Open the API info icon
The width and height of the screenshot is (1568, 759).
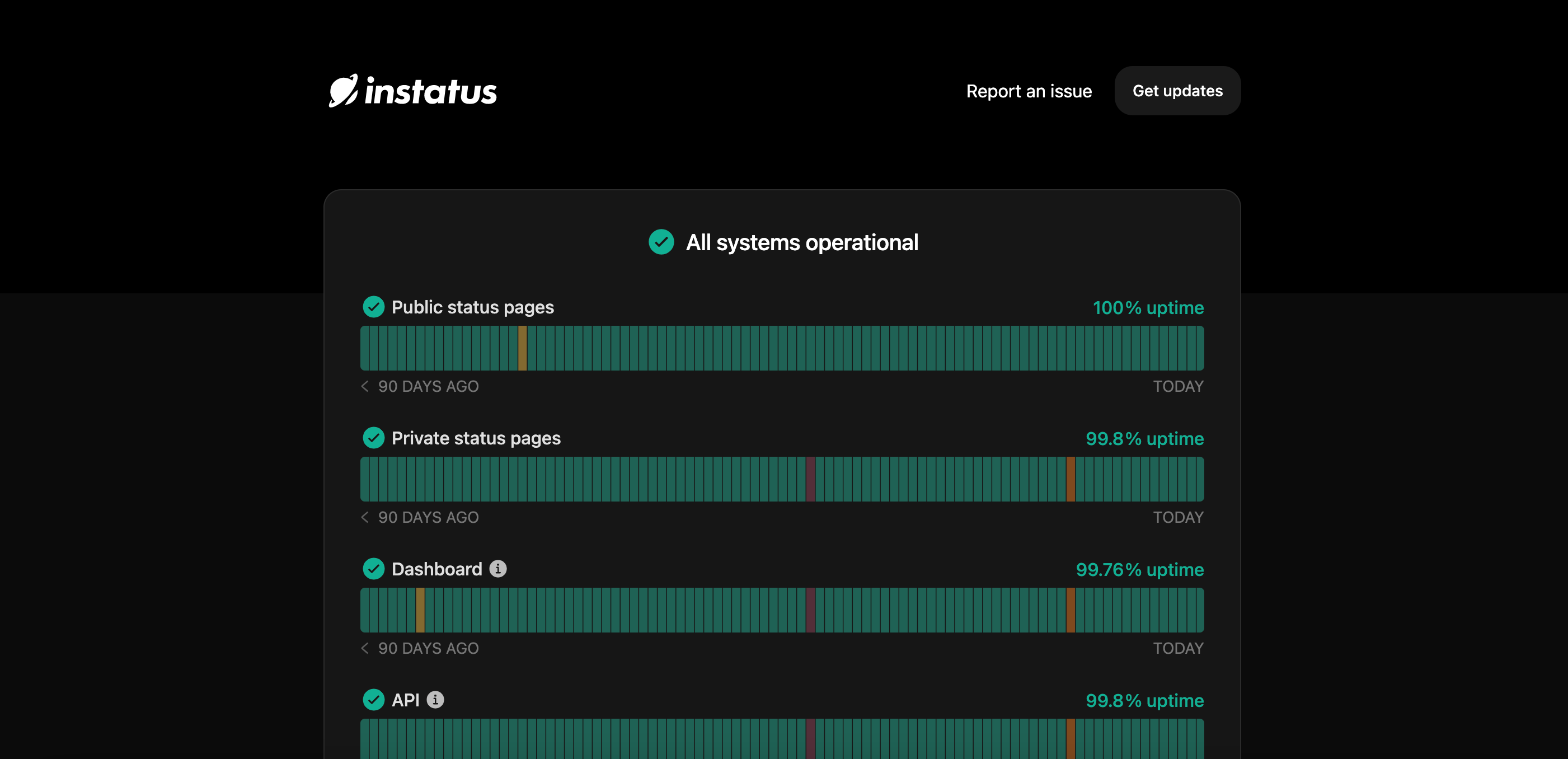(x=435, y=700)
